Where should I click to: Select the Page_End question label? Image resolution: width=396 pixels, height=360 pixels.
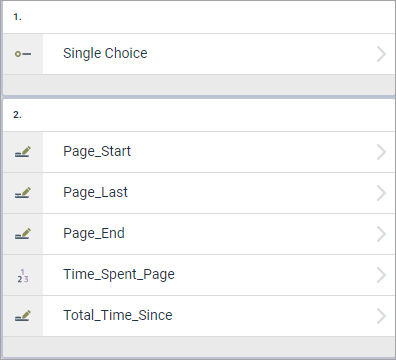click(x=94, y=233)
